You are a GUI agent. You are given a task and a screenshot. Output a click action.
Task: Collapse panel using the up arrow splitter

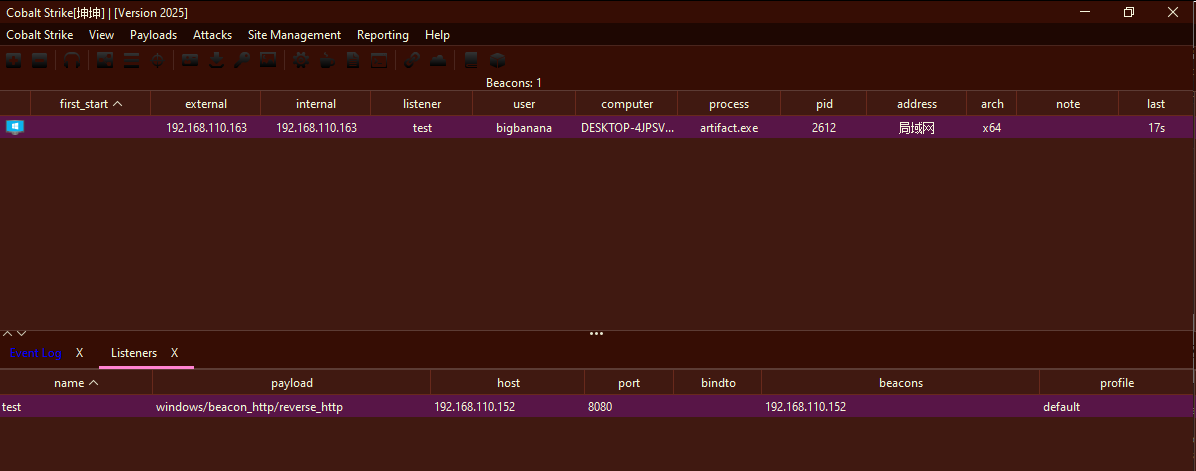click(7, 333)
